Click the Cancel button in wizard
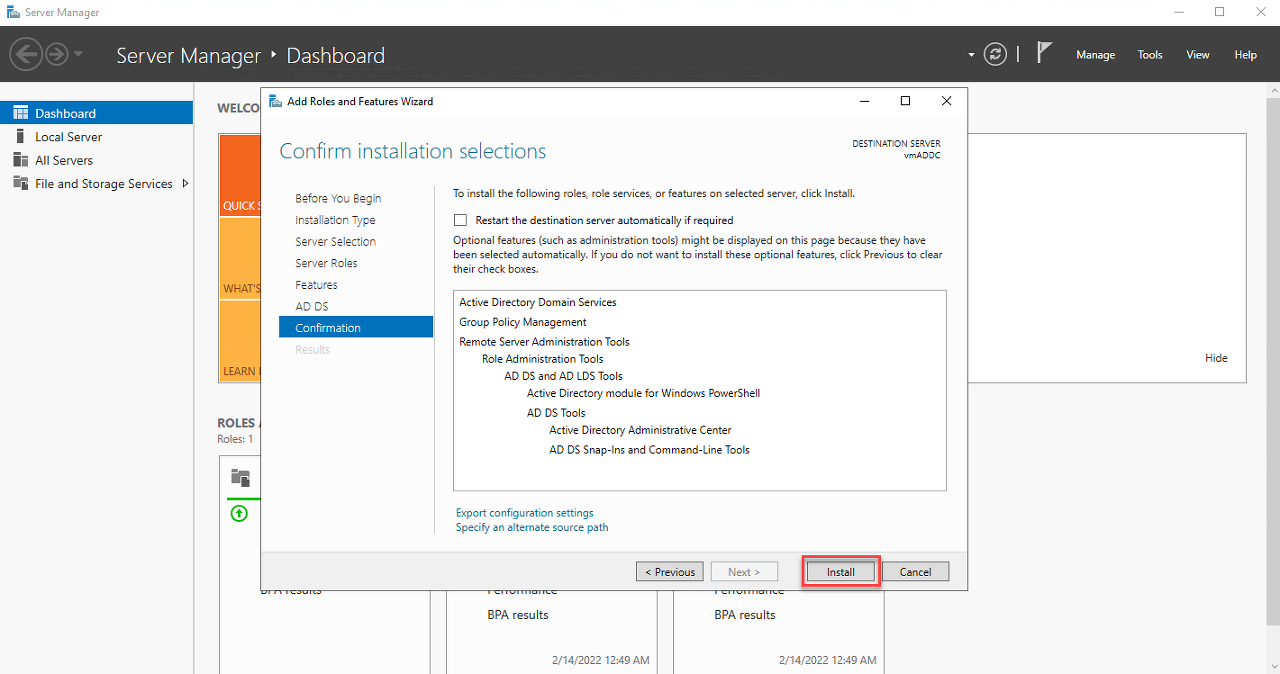Screen dimensions: 1280x674 click(915, 572)
